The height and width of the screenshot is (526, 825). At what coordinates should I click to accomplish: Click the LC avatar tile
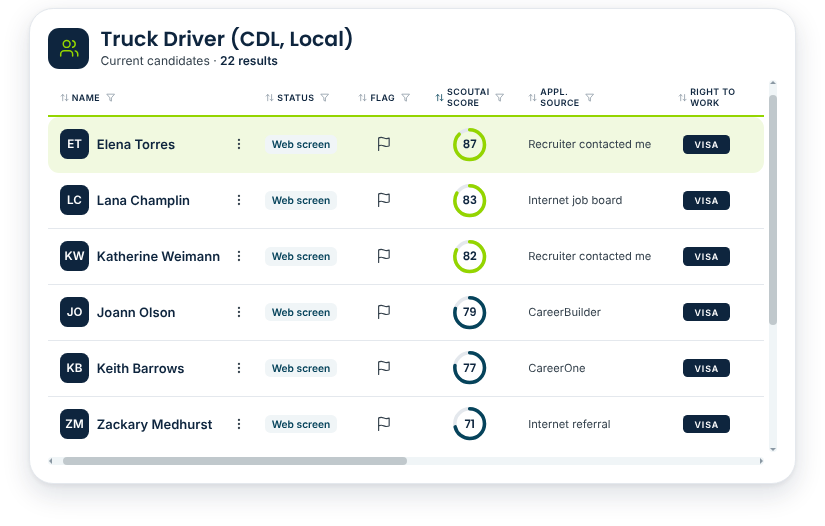[x=74, y=200]
